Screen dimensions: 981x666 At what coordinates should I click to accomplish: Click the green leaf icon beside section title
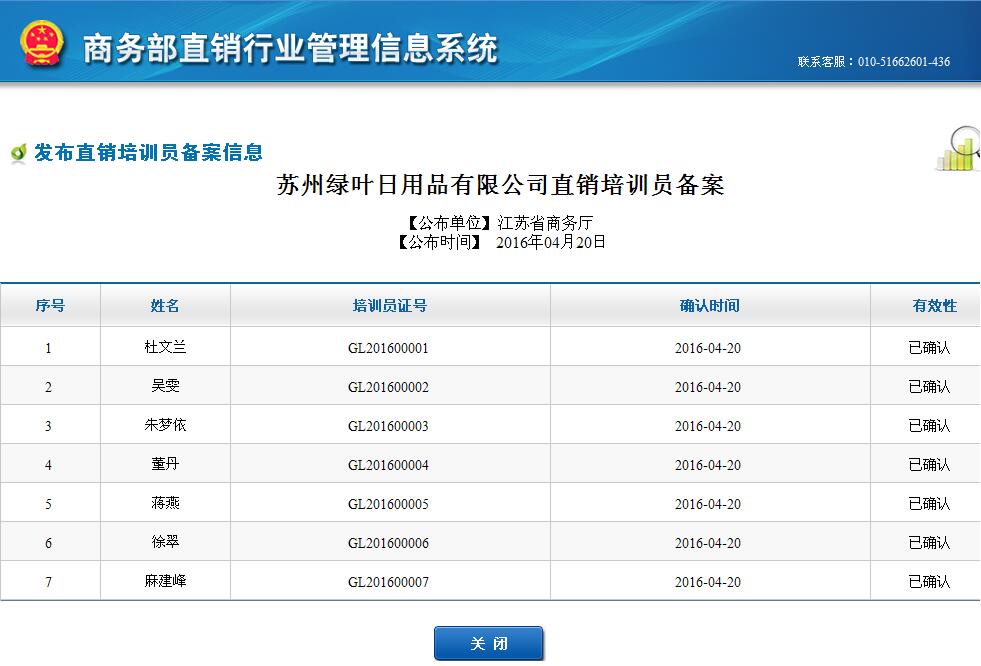(x=17, y=154)
